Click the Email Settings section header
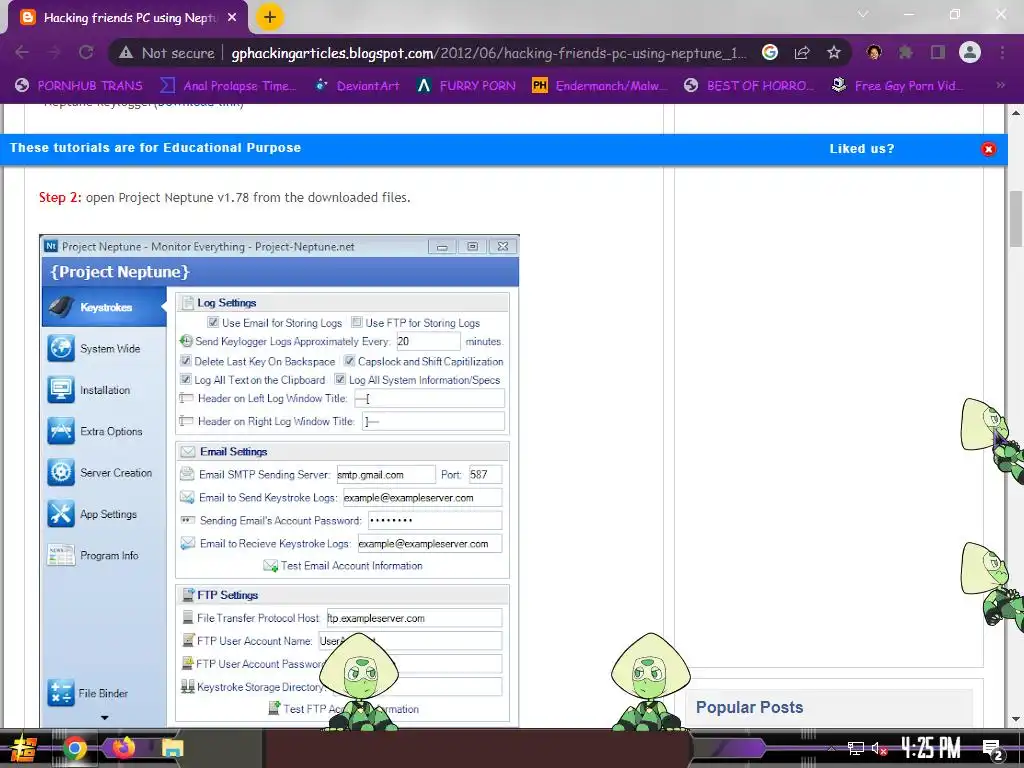The width and height of the screenshot is (1024, 768). click(x=342, y=451)
